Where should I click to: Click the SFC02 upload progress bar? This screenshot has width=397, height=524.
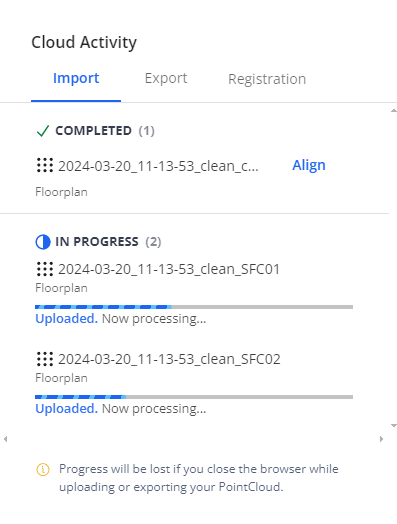(194, 397)
